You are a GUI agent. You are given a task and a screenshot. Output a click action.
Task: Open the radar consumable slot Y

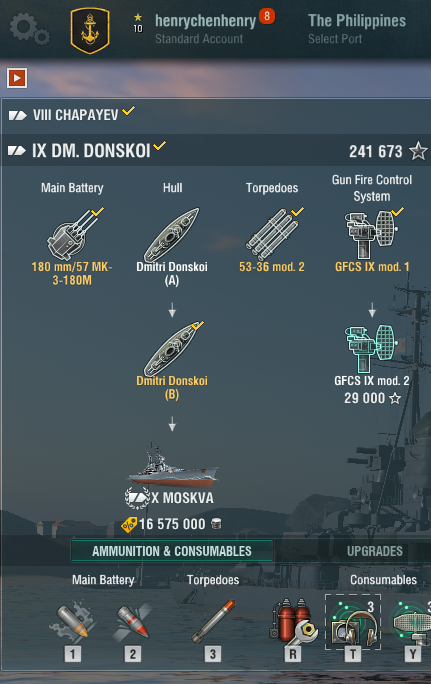coord(411,629)
